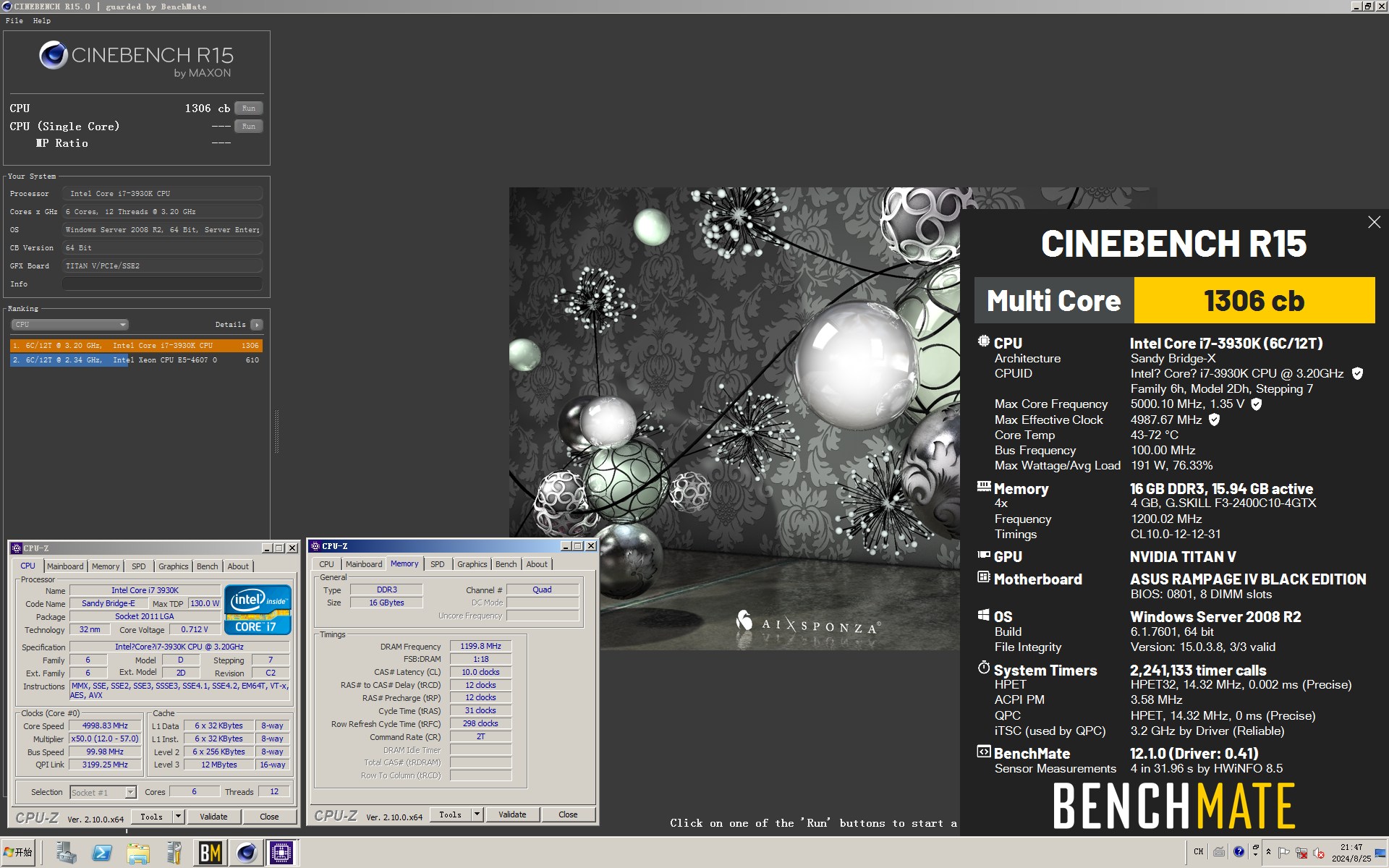Screen dimensions: 1389x868
Task: Open Windows Explorer from the taskbar
Action: pyautogui.click(x=137, y=853)
